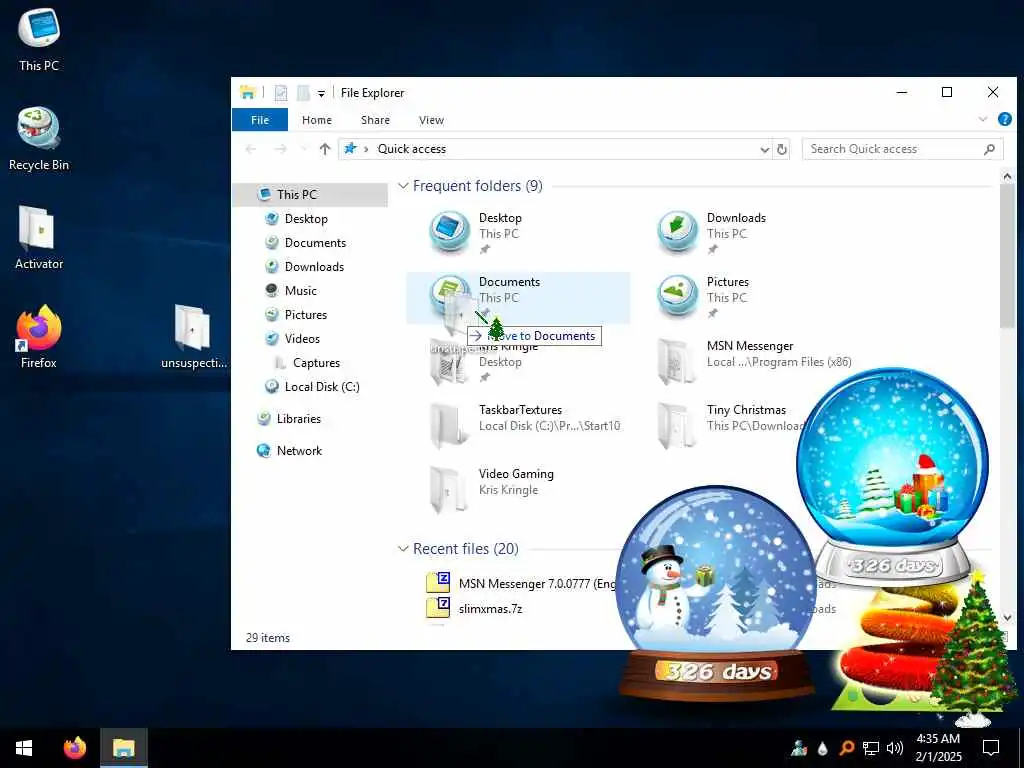This screenshot has height=768, width=1024.
Task: Go forward using the Forward arrow
Action: click(x=280, y=149)
